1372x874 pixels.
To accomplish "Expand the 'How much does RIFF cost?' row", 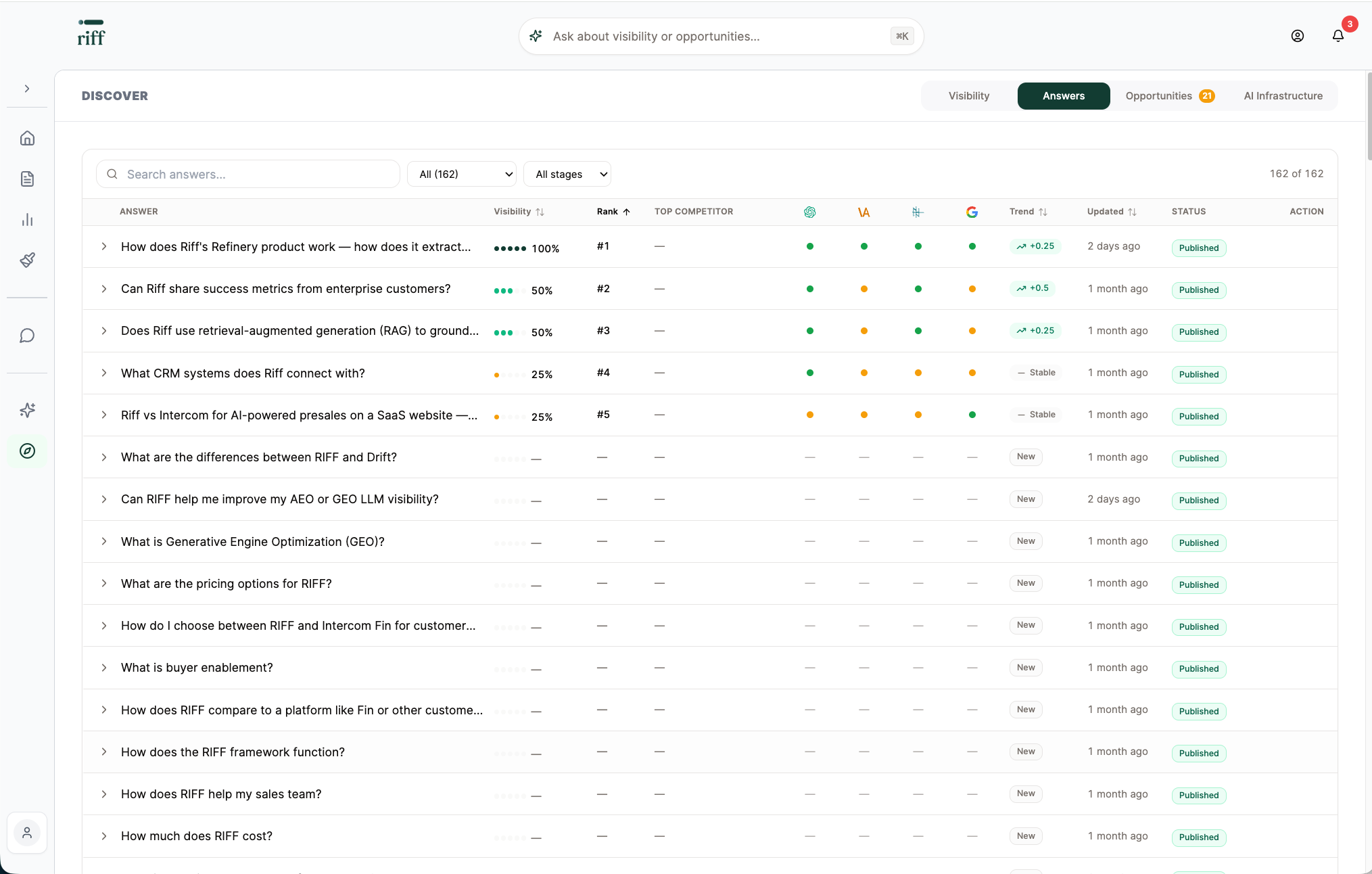I will (104, 836).
